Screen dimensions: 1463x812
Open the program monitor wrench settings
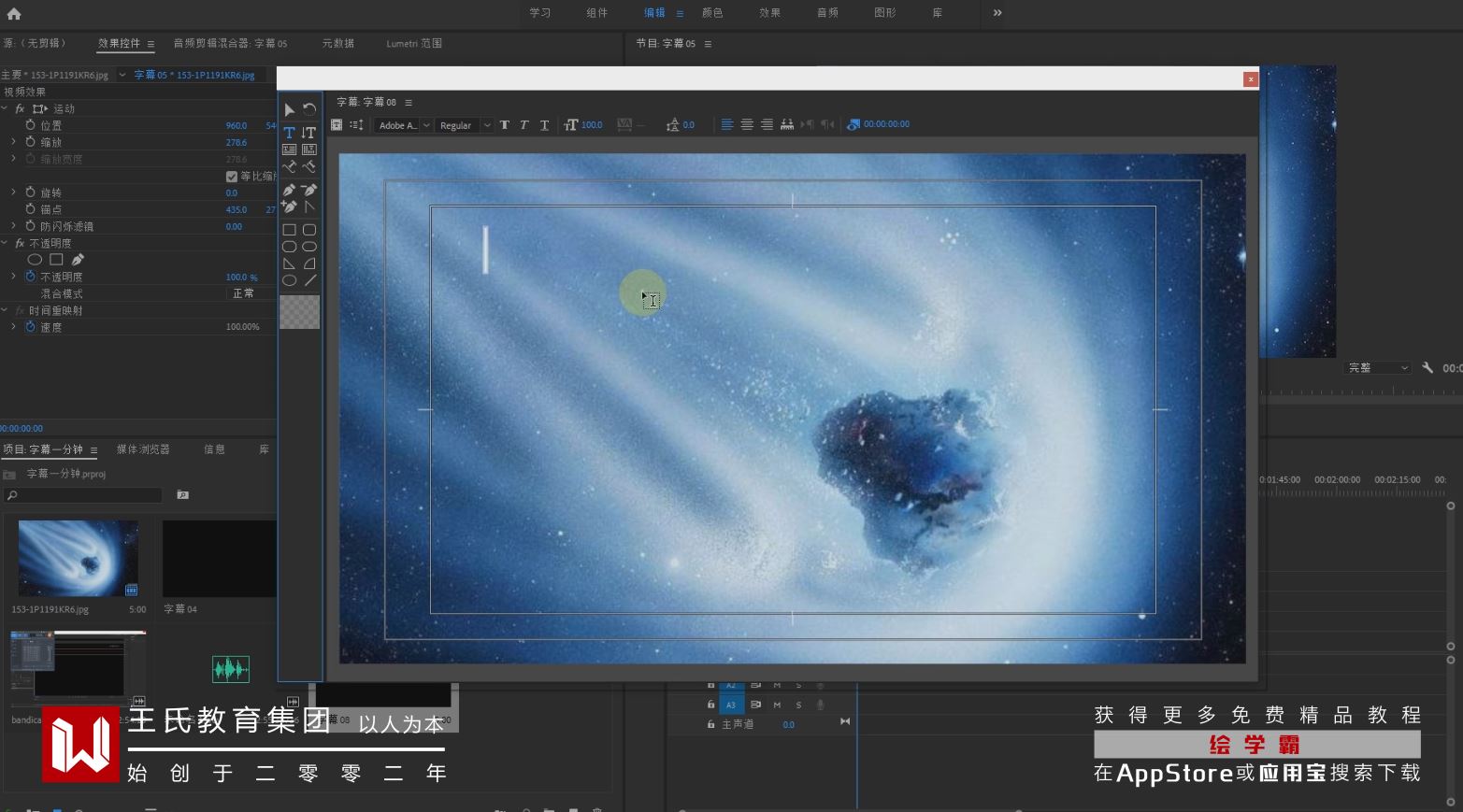(x=1427, y=367)
